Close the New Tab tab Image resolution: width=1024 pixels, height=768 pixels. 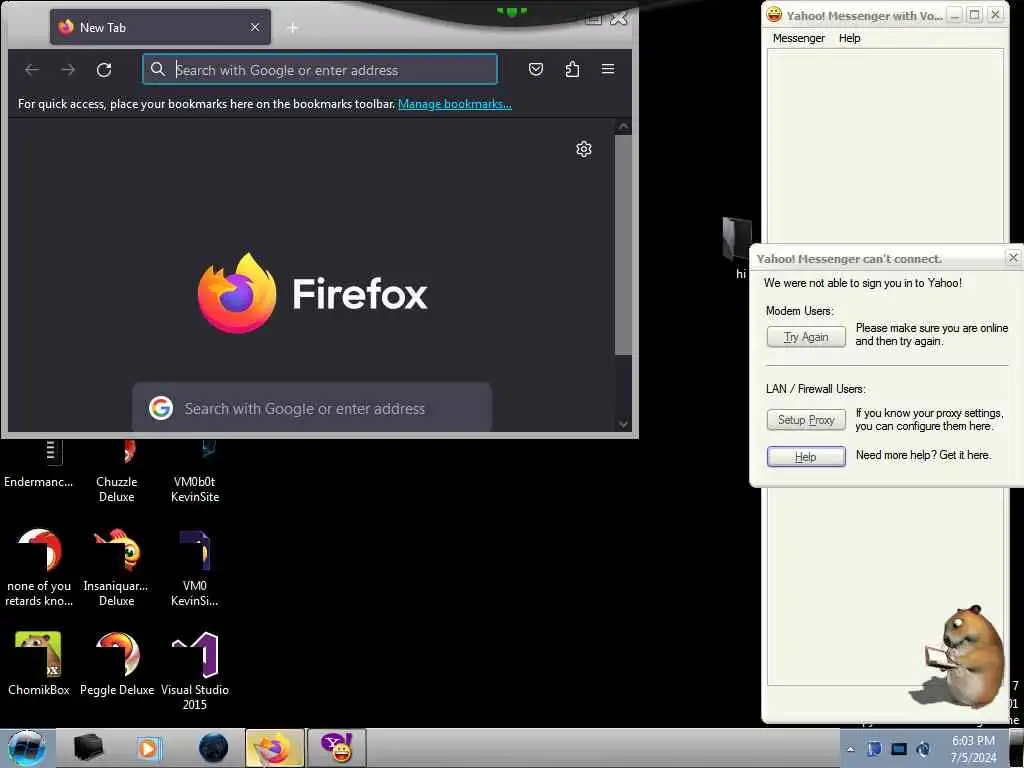(x=255, y=27)
